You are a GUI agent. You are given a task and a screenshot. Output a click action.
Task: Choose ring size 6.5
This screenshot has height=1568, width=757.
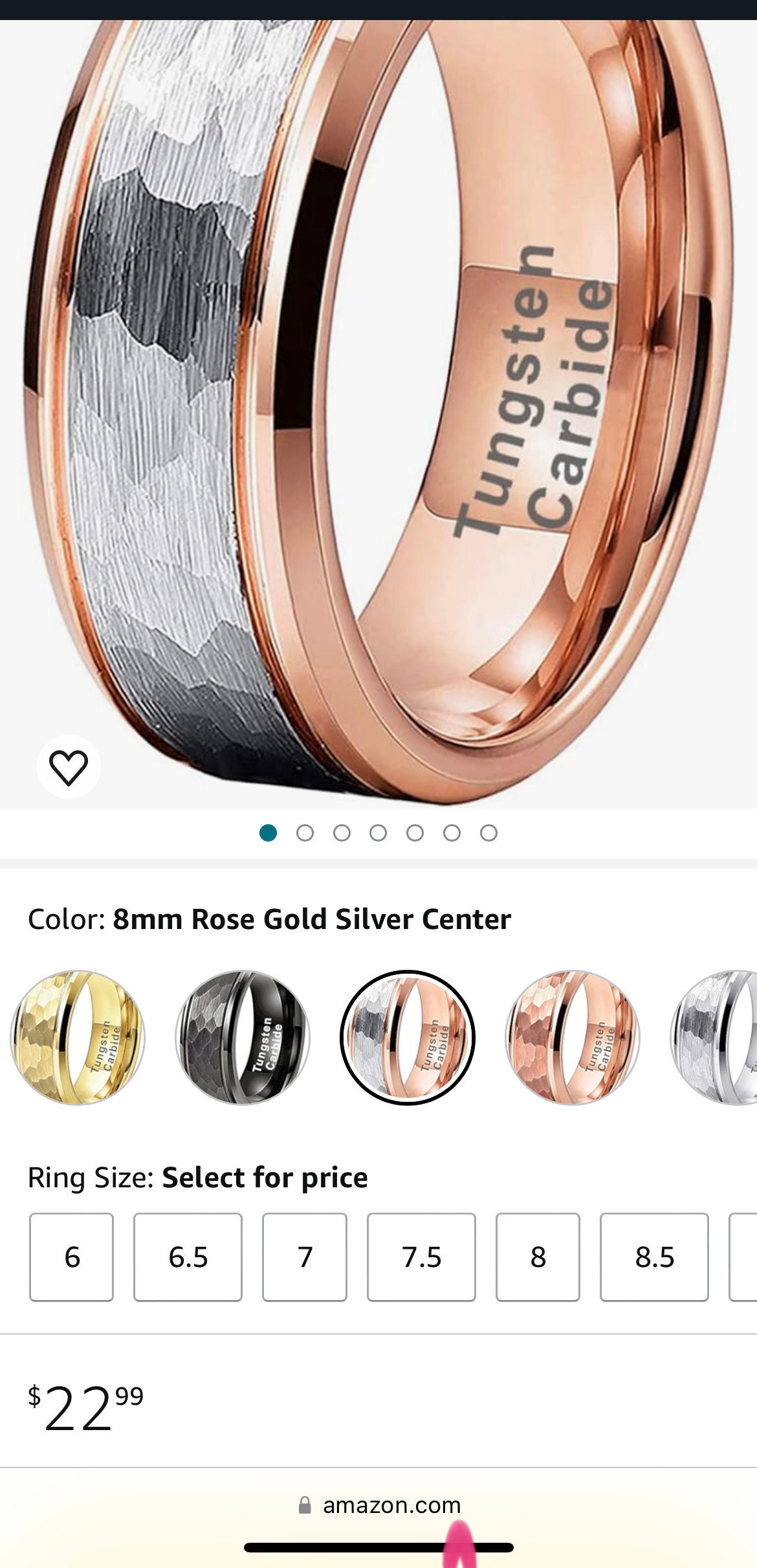tap(188, 1257)
